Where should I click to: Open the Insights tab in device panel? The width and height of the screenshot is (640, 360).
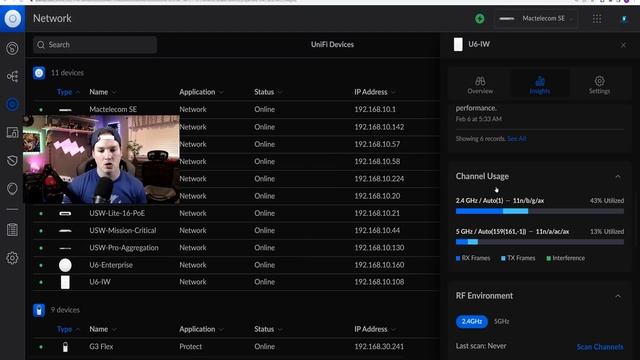(540, 85)
